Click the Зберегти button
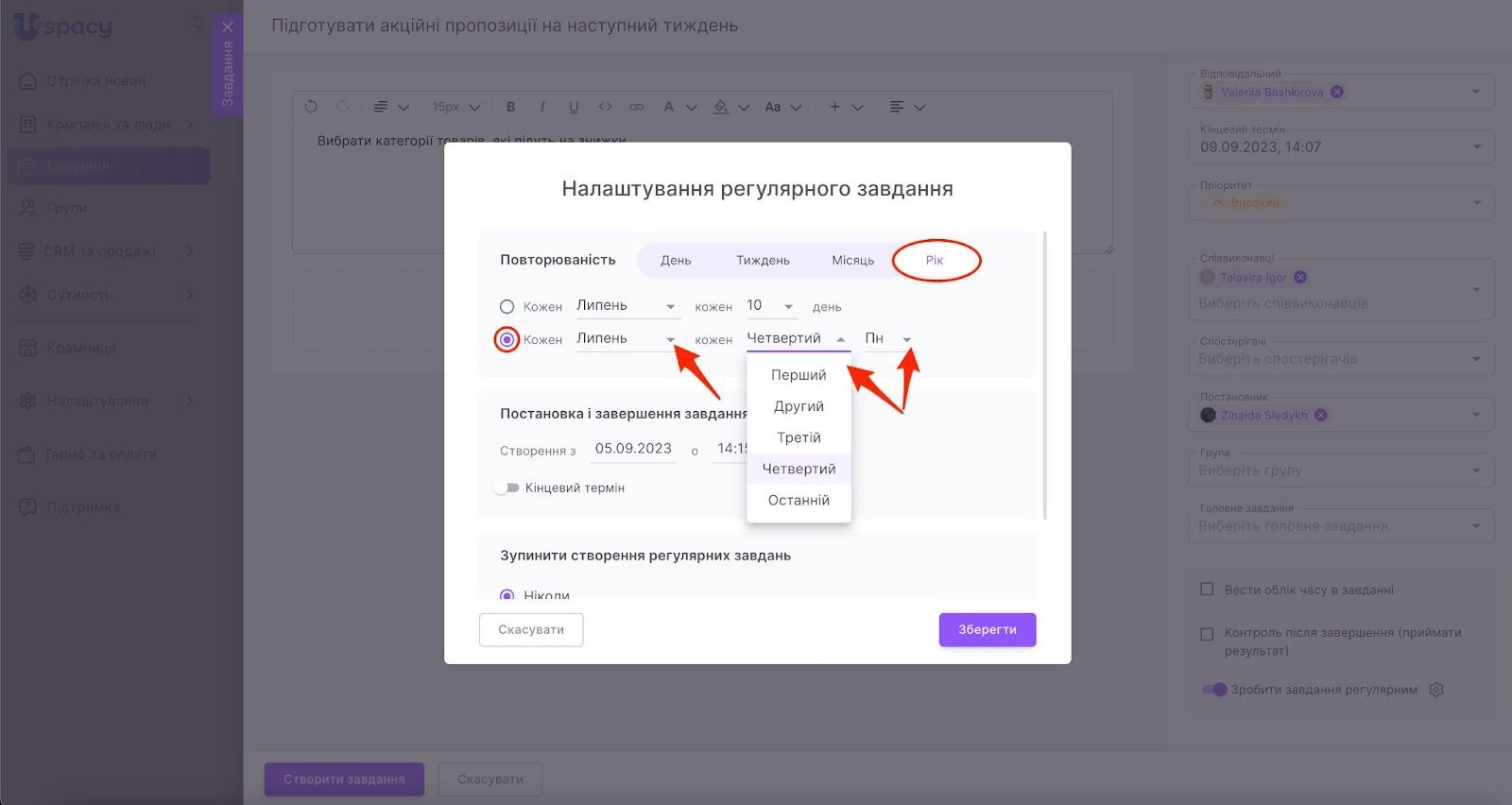This screenshot has width=1512, height=805. [988, 629]
